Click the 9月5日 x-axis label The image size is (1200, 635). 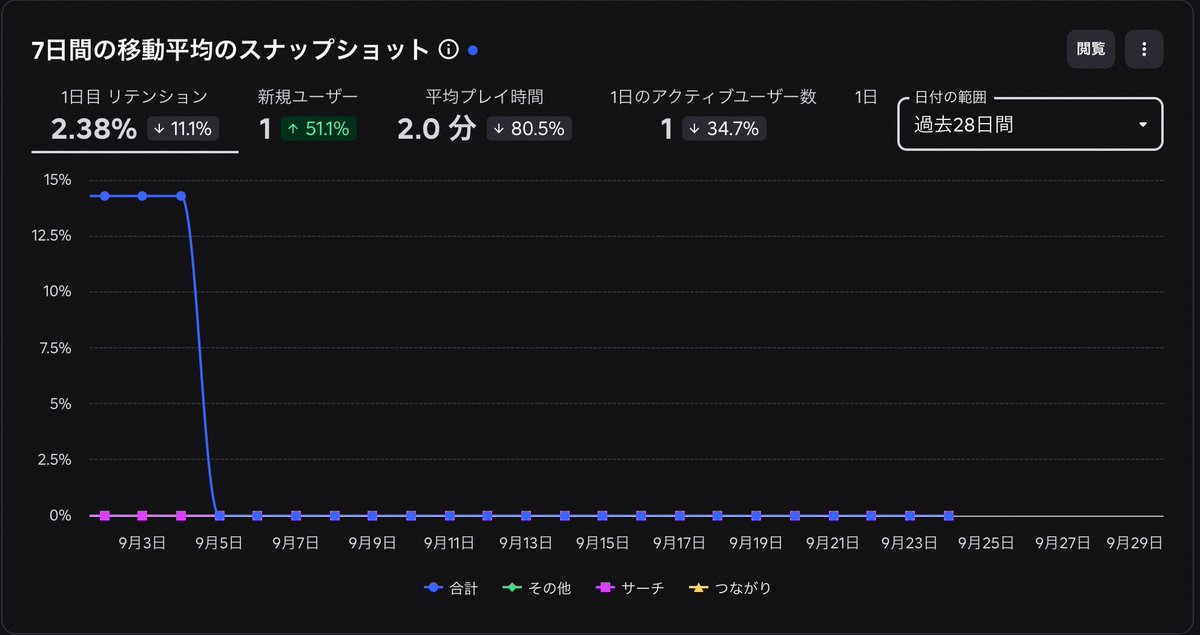219,542
